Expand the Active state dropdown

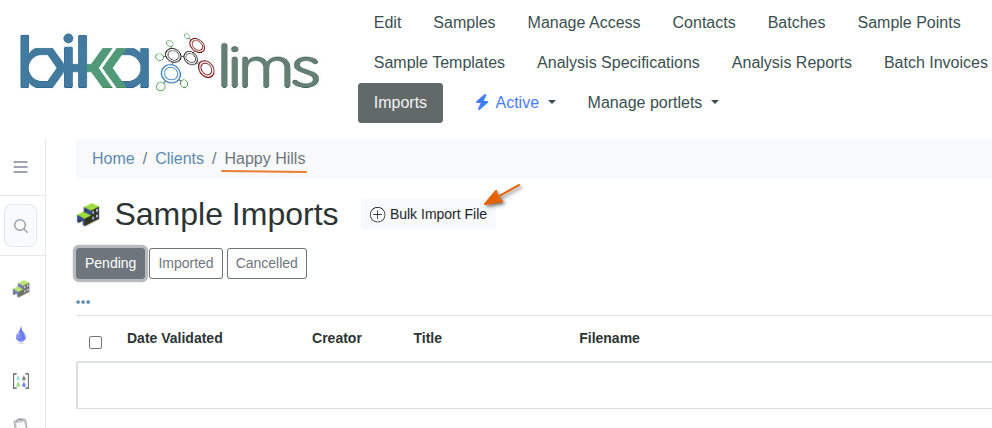tap(515, 102)
